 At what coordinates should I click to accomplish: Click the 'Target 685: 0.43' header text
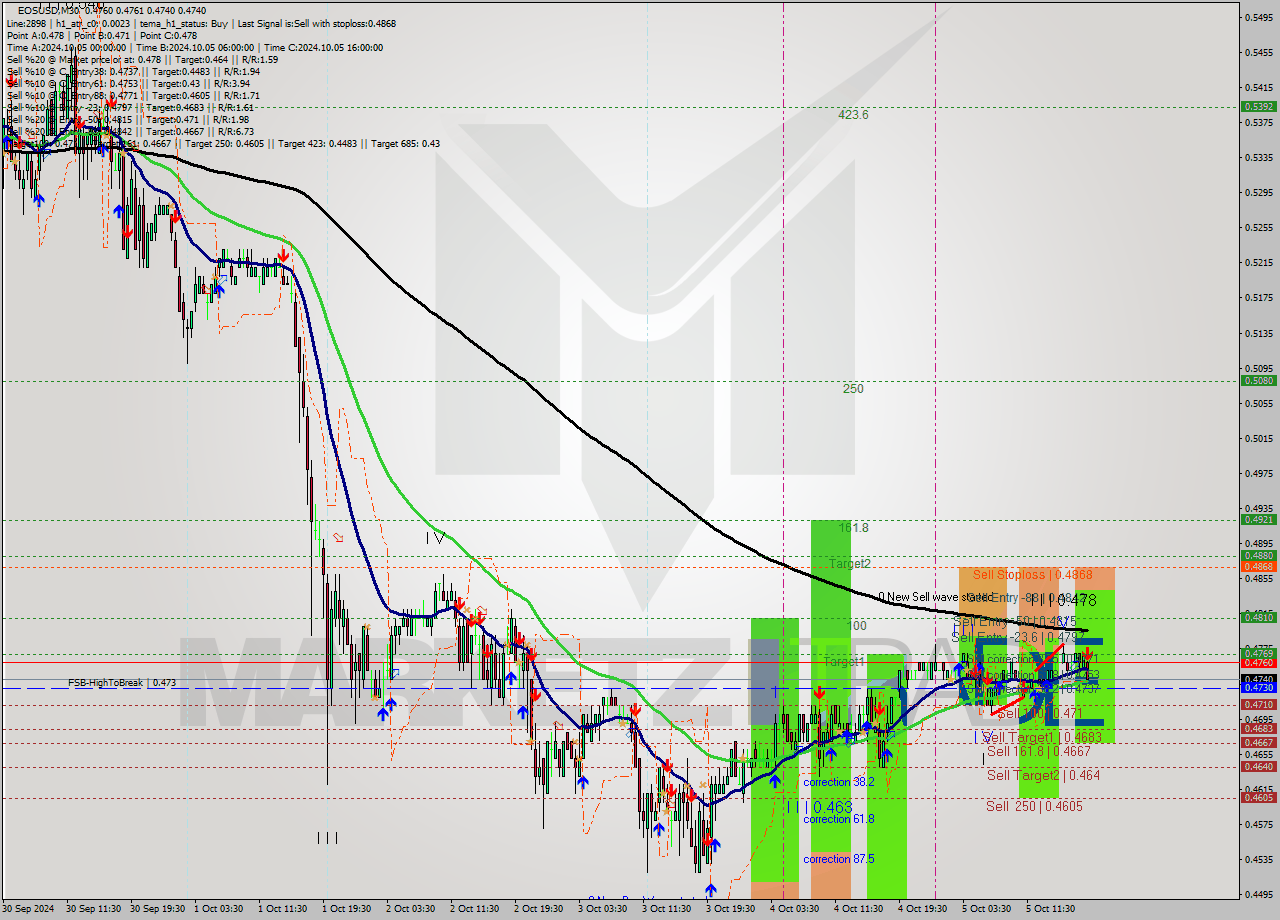(x=405, y=143)
